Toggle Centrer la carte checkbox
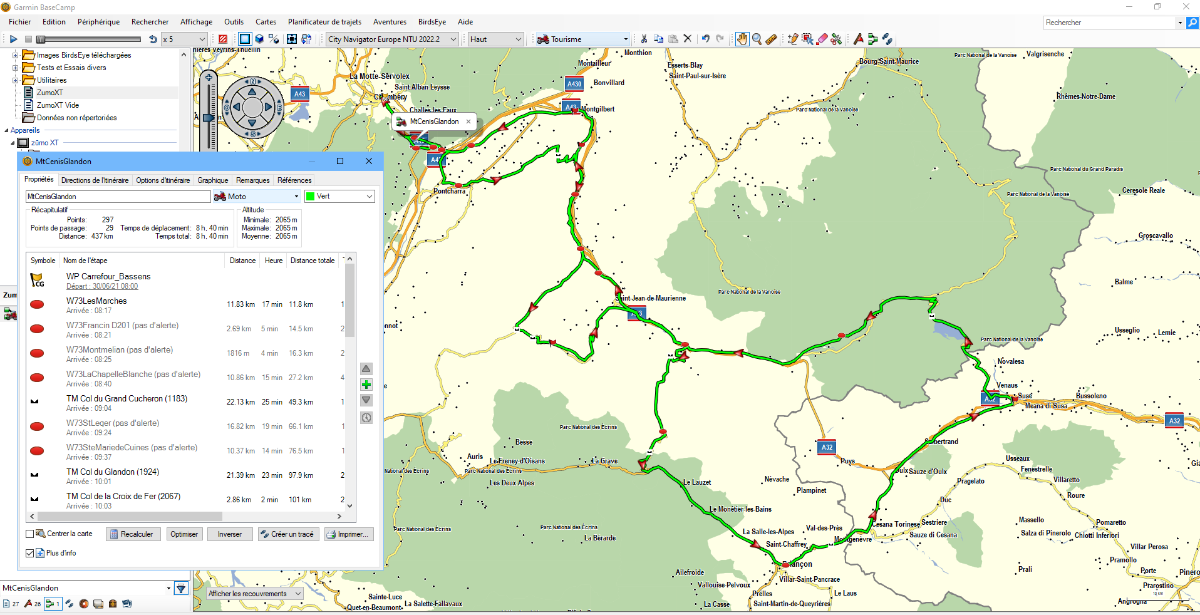Image resolution: width=1200 pixels, height=615 pixels. point(30,534)
